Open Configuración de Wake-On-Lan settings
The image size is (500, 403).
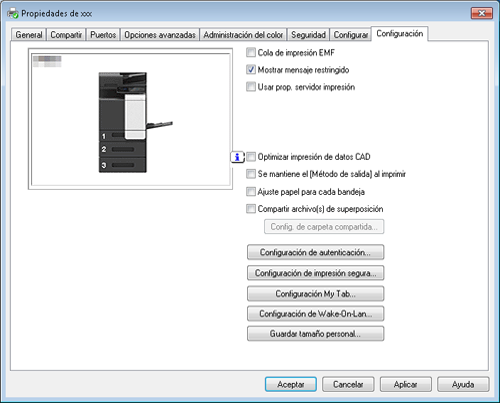[315, 314]
